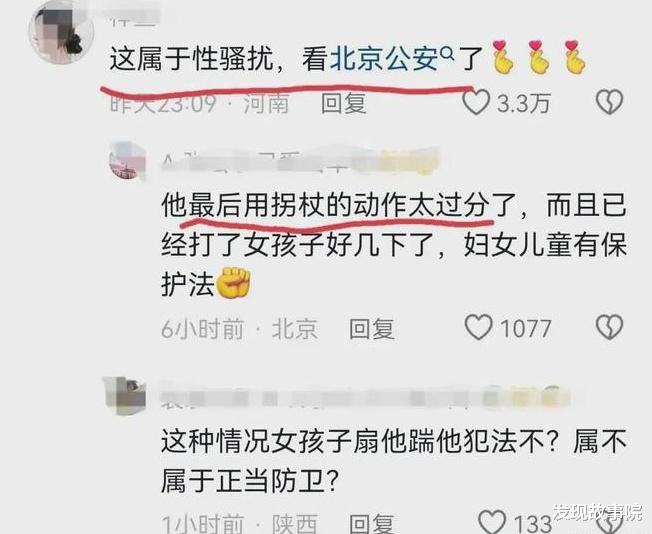The width and height of the screenshot is (652, 534).
Task: Tap the 1077 like count
Action: pyautogui.click(x=525, y=329)
